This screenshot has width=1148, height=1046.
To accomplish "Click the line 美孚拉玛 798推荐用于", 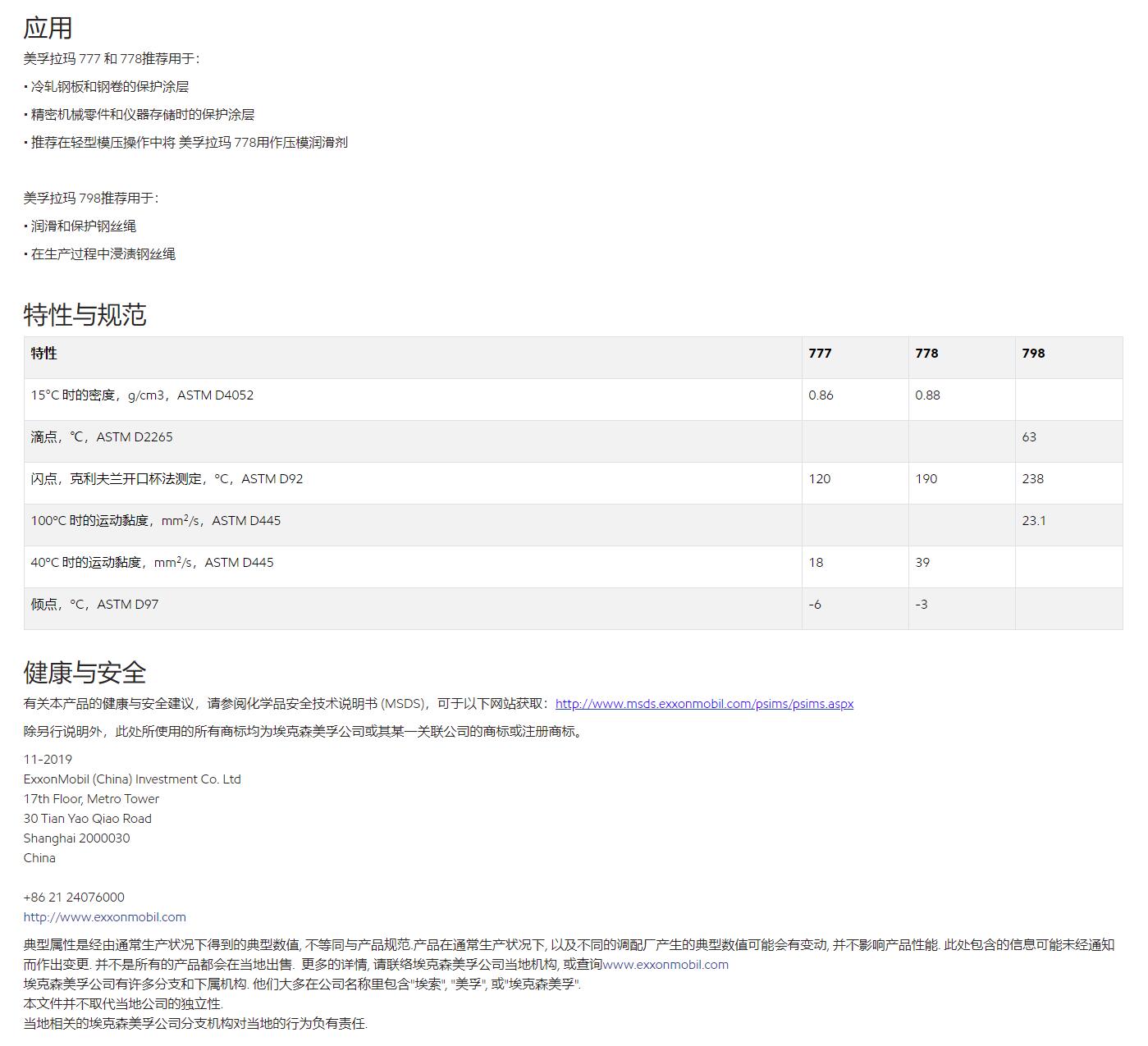I will coord(91,199).
